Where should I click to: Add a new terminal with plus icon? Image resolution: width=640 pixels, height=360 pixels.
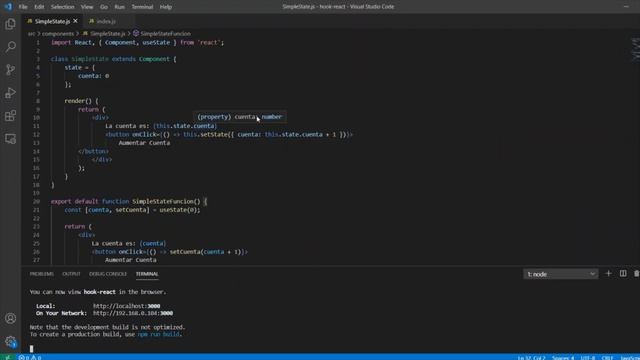pos(608,273)
